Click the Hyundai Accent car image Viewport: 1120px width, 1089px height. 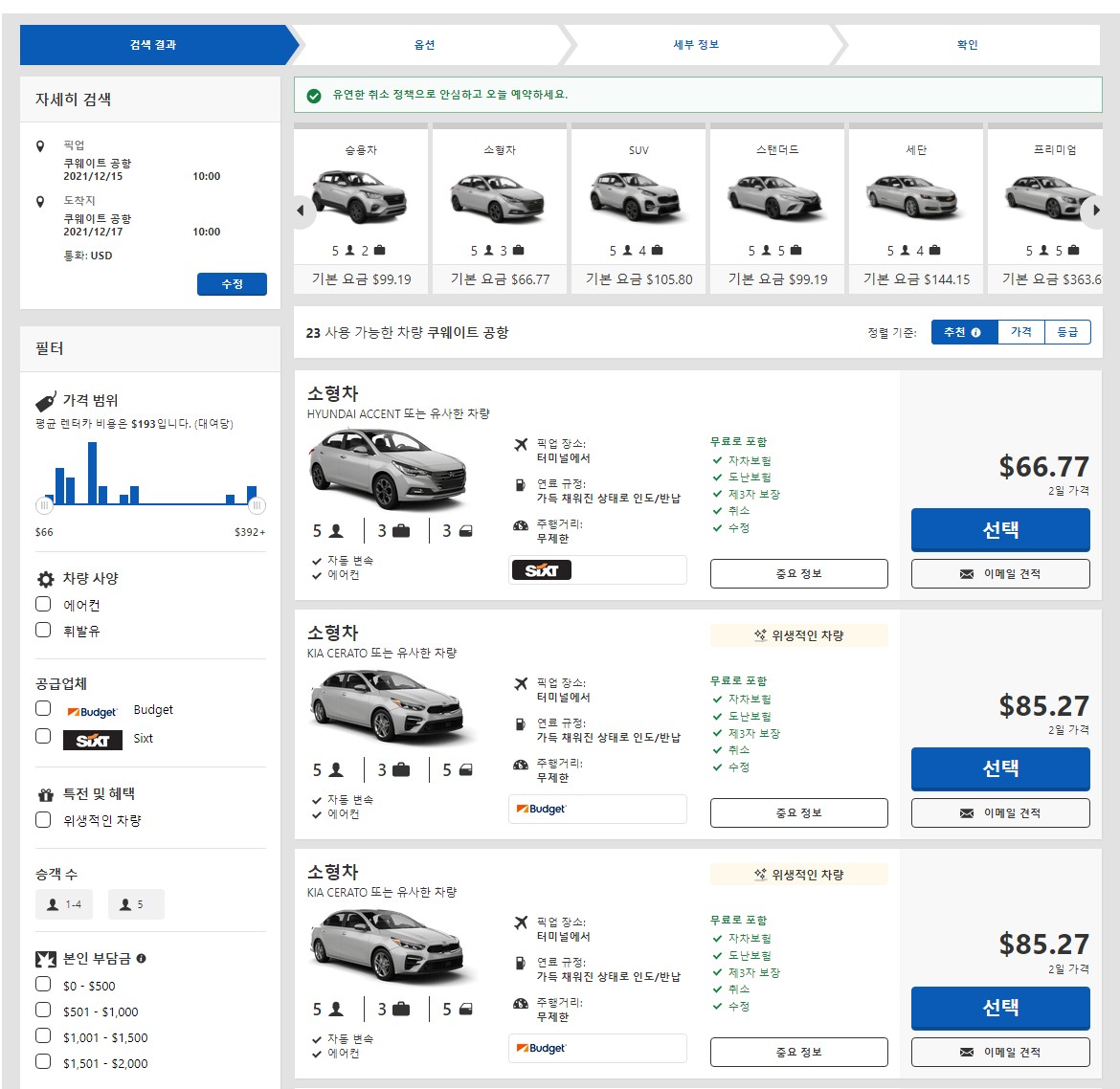388,469
